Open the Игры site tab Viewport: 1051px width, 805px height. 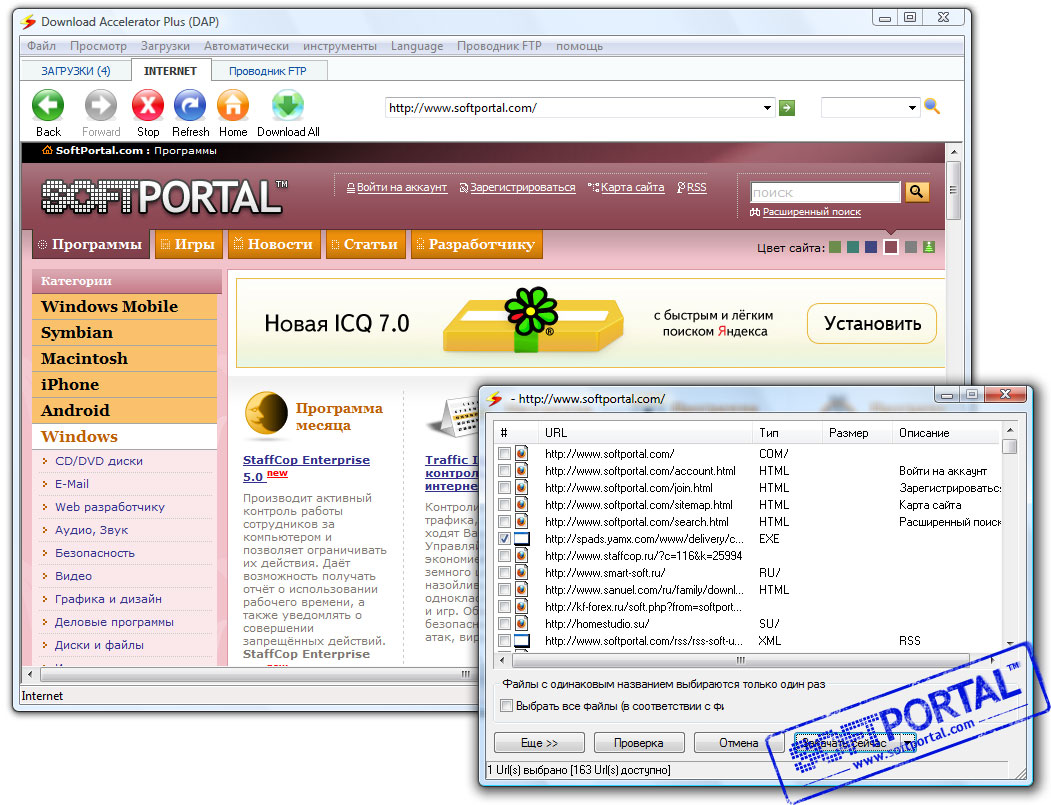[188, 244]
